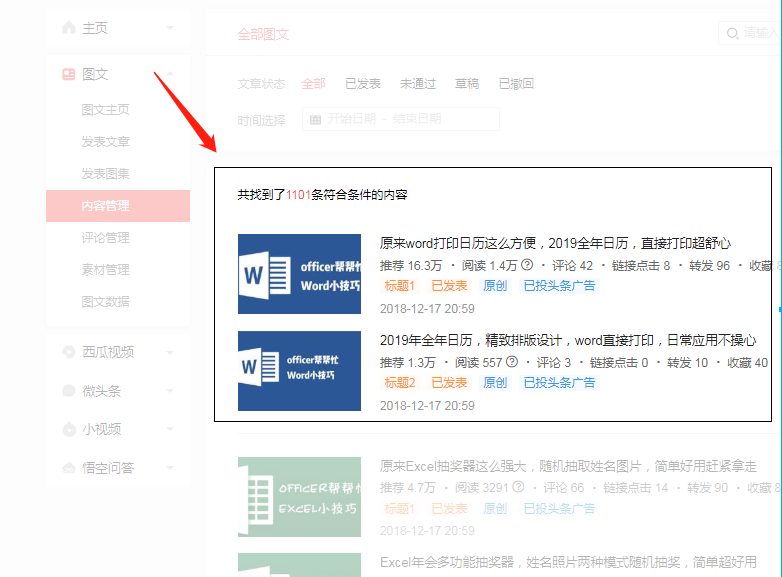Click 推荐 1.3万 statistic
This screenshot has width=782, height=577.
tap(407, 363)
